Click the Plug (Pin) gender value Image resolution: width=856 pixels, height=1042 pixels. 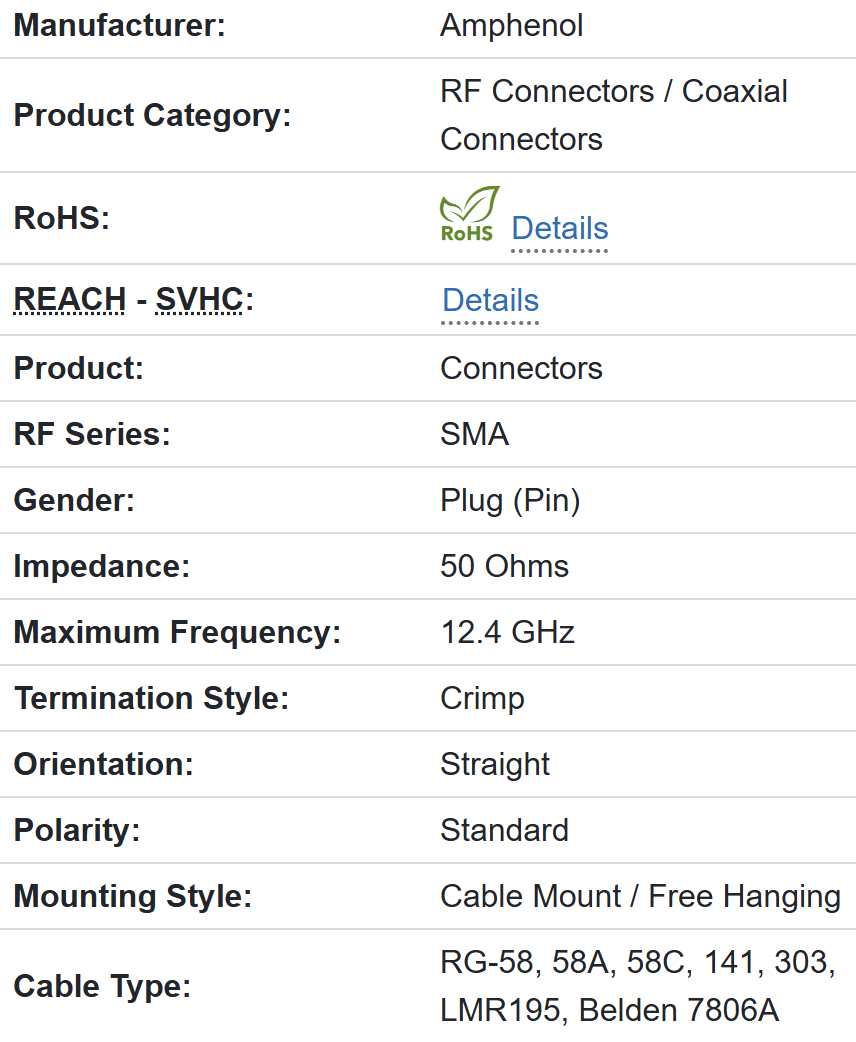[x=510, y=501]
